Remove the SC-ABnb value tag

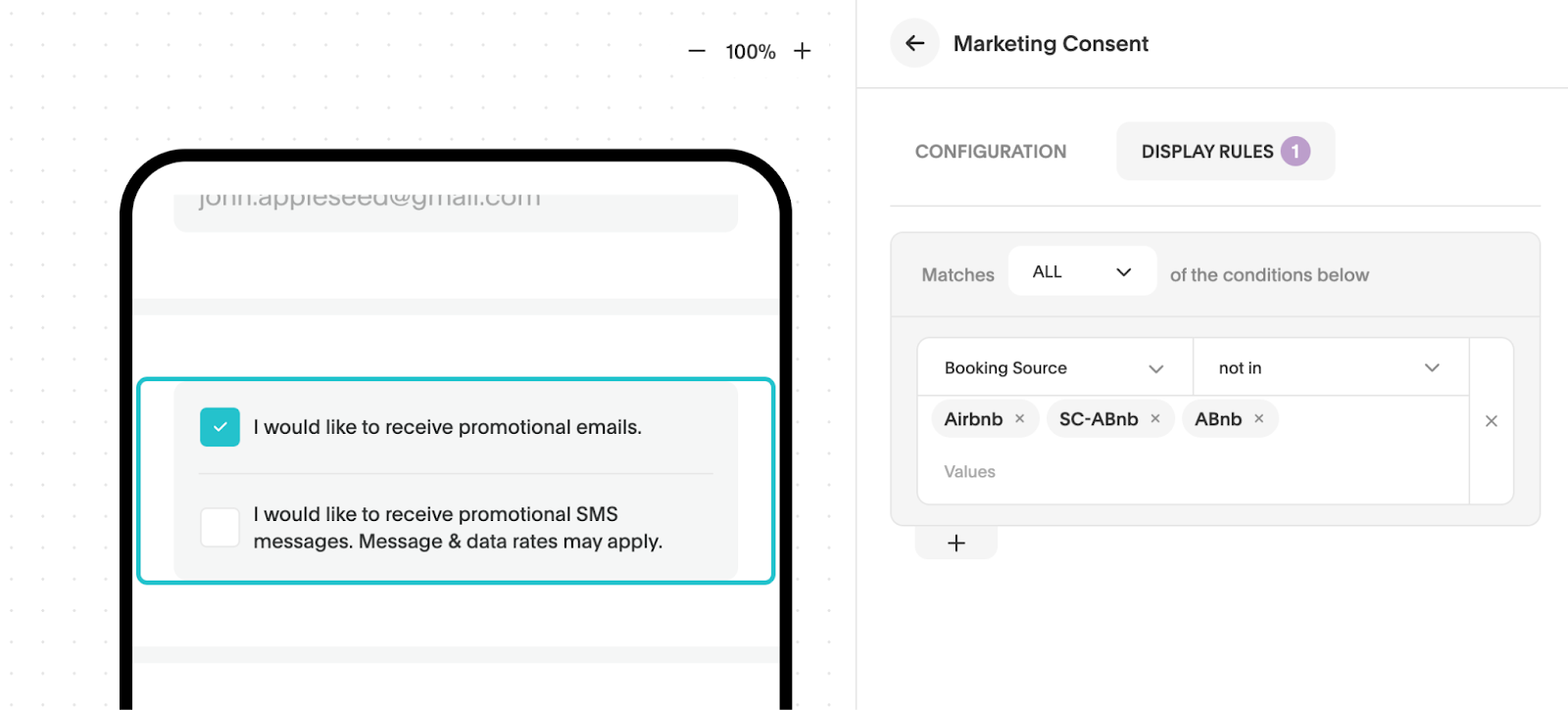(x=1155, y=419)
